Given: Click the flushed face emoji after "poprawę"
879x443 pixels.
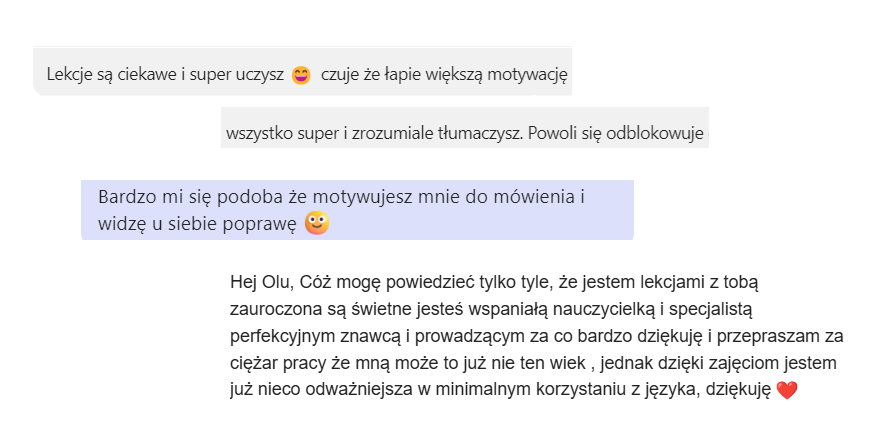Looking at the screenshot, I should click(x=317, y=223).
